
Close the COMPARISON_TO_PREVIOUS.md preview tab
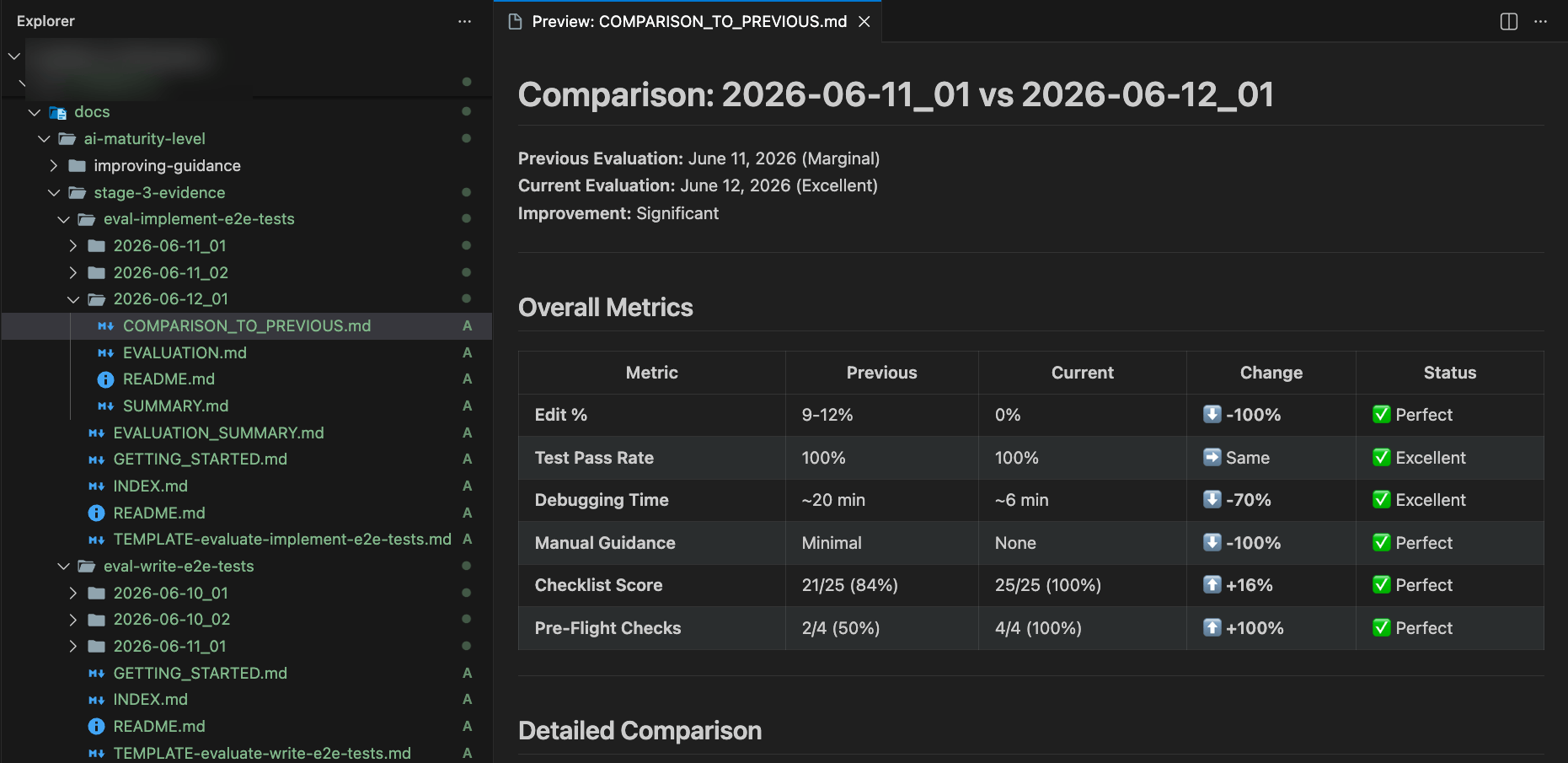point(864,21)
